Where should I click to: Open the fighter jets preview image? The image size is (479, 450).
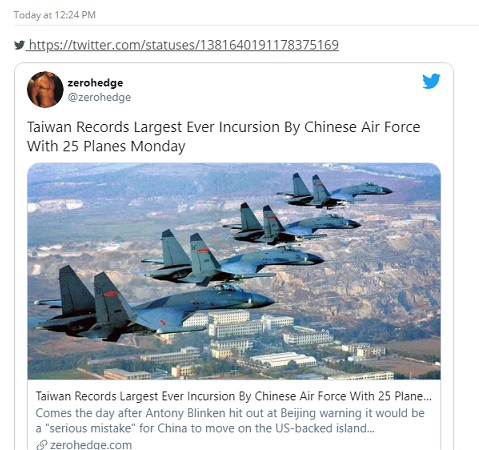click(x=234, y=271)
